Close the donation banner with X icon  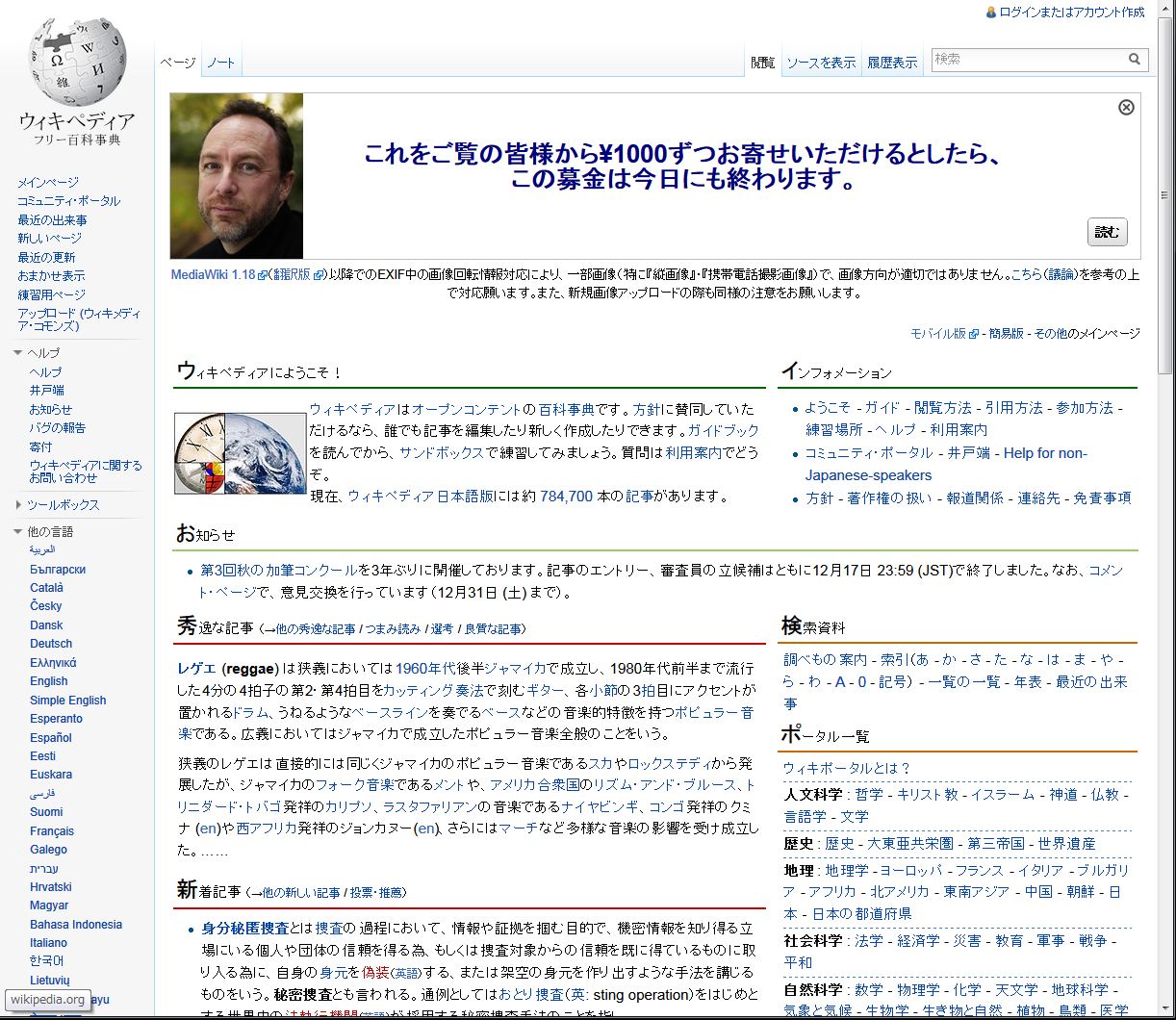(1126, 107)
